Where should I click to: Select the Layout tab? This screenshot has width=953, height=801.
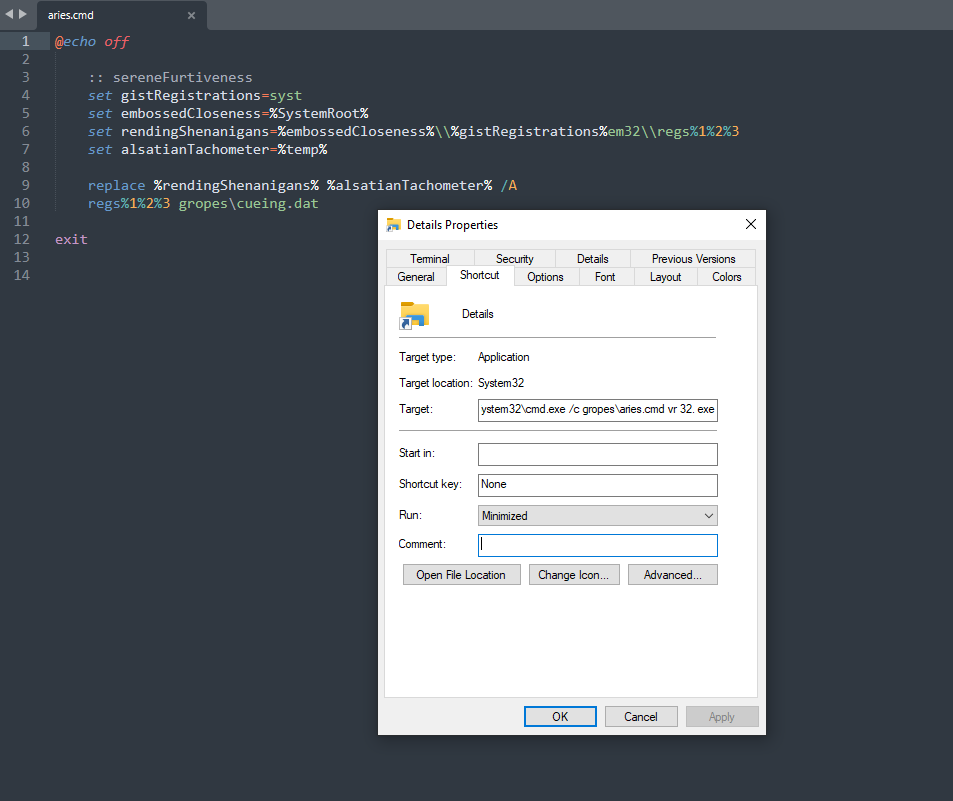tap(665, 276)
